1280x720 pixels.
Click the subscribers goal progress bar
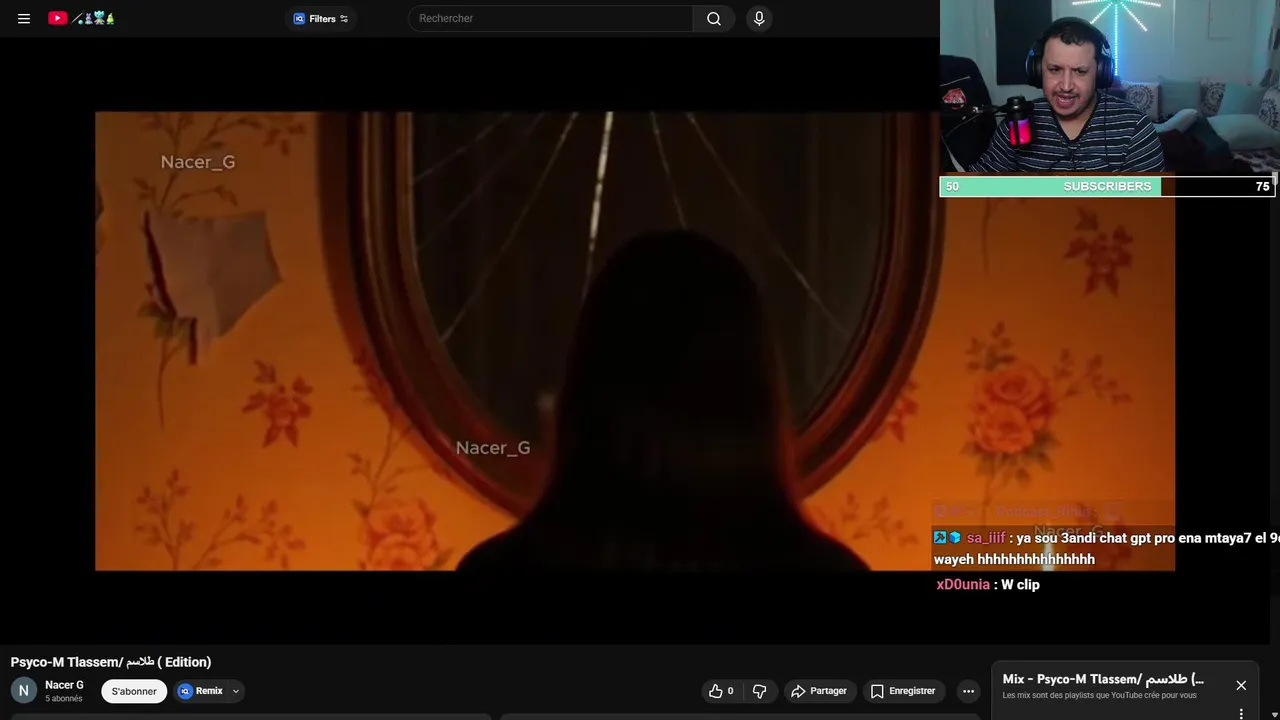[x=1107, y=186]
